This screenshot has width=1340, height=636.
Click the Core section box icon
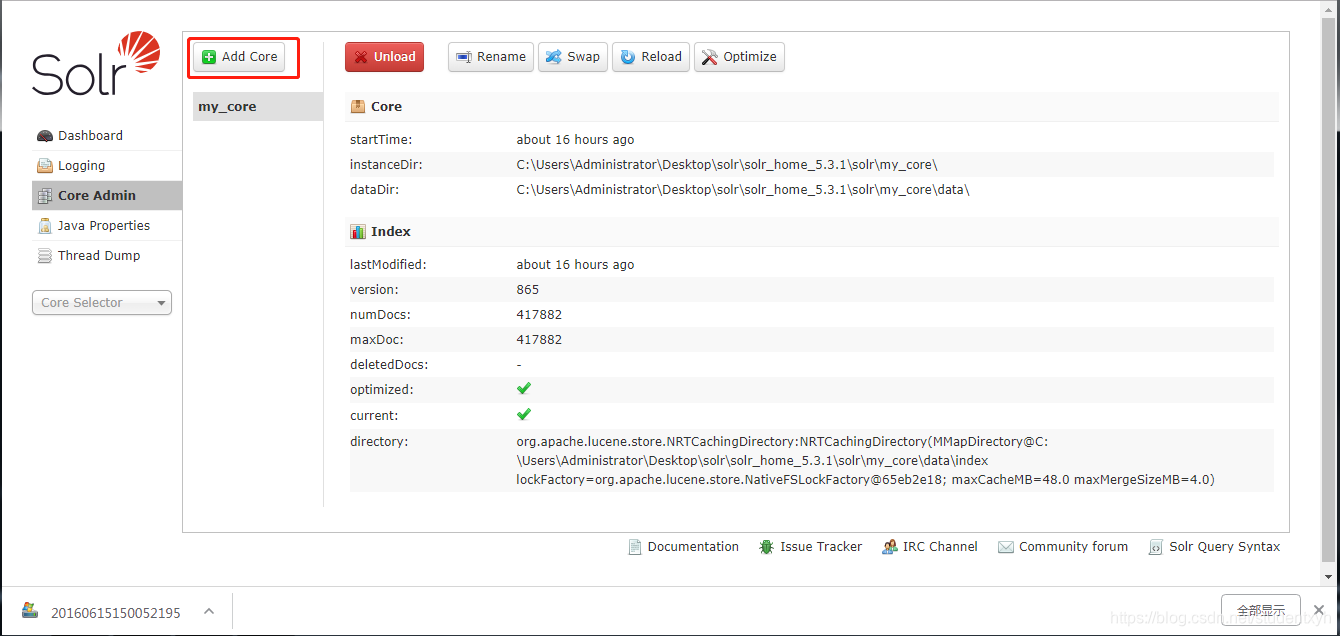358,106
